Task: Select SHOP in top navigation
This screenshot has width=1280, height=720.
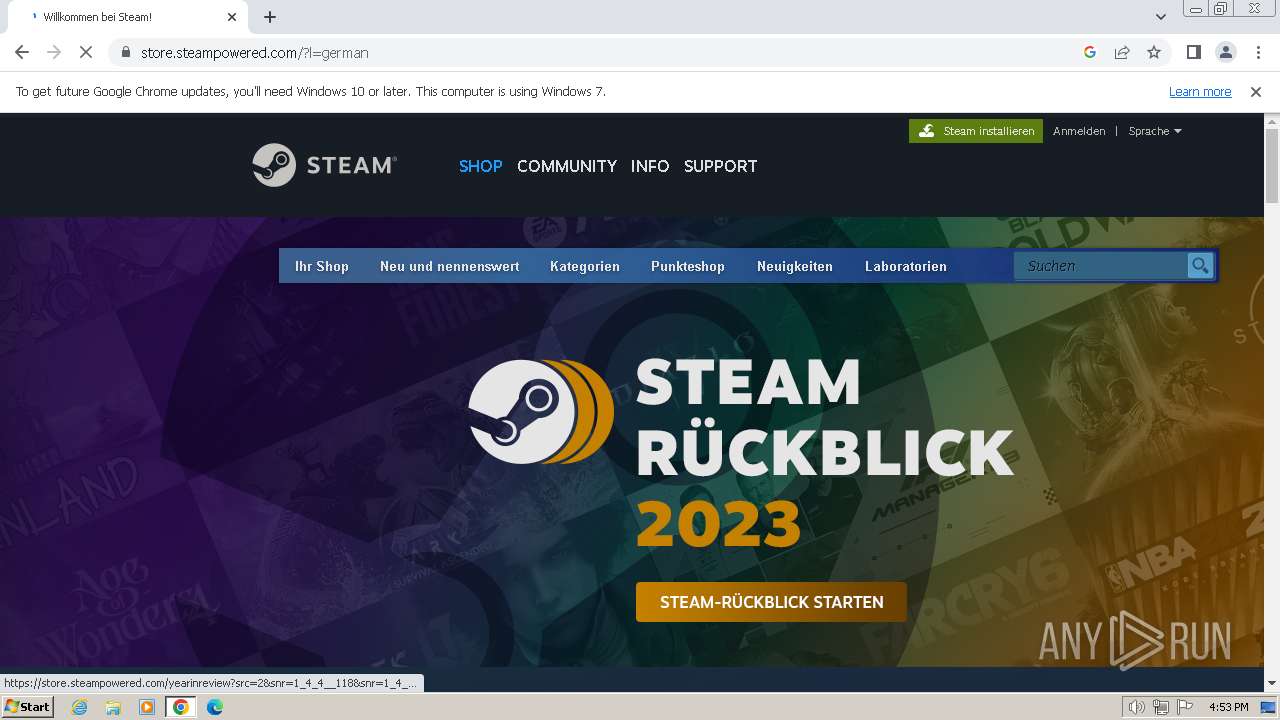Action: coord(481,166)
